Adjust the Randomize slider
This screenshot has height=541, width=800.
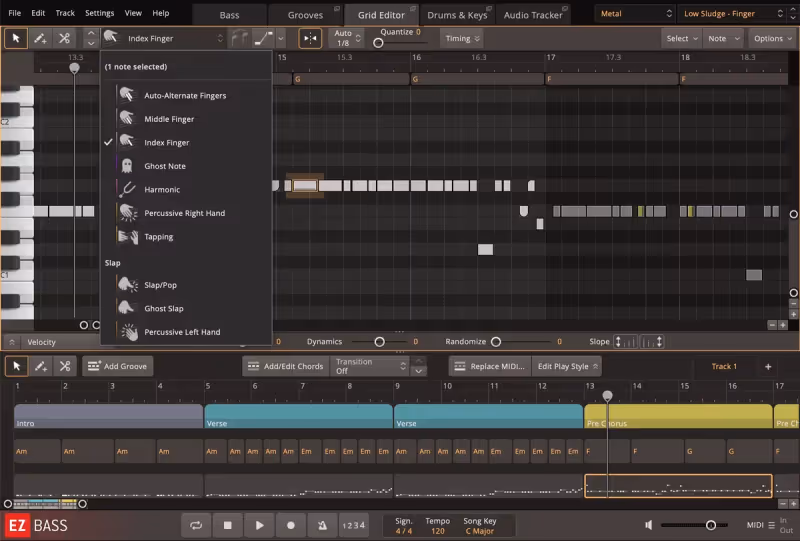495,342
